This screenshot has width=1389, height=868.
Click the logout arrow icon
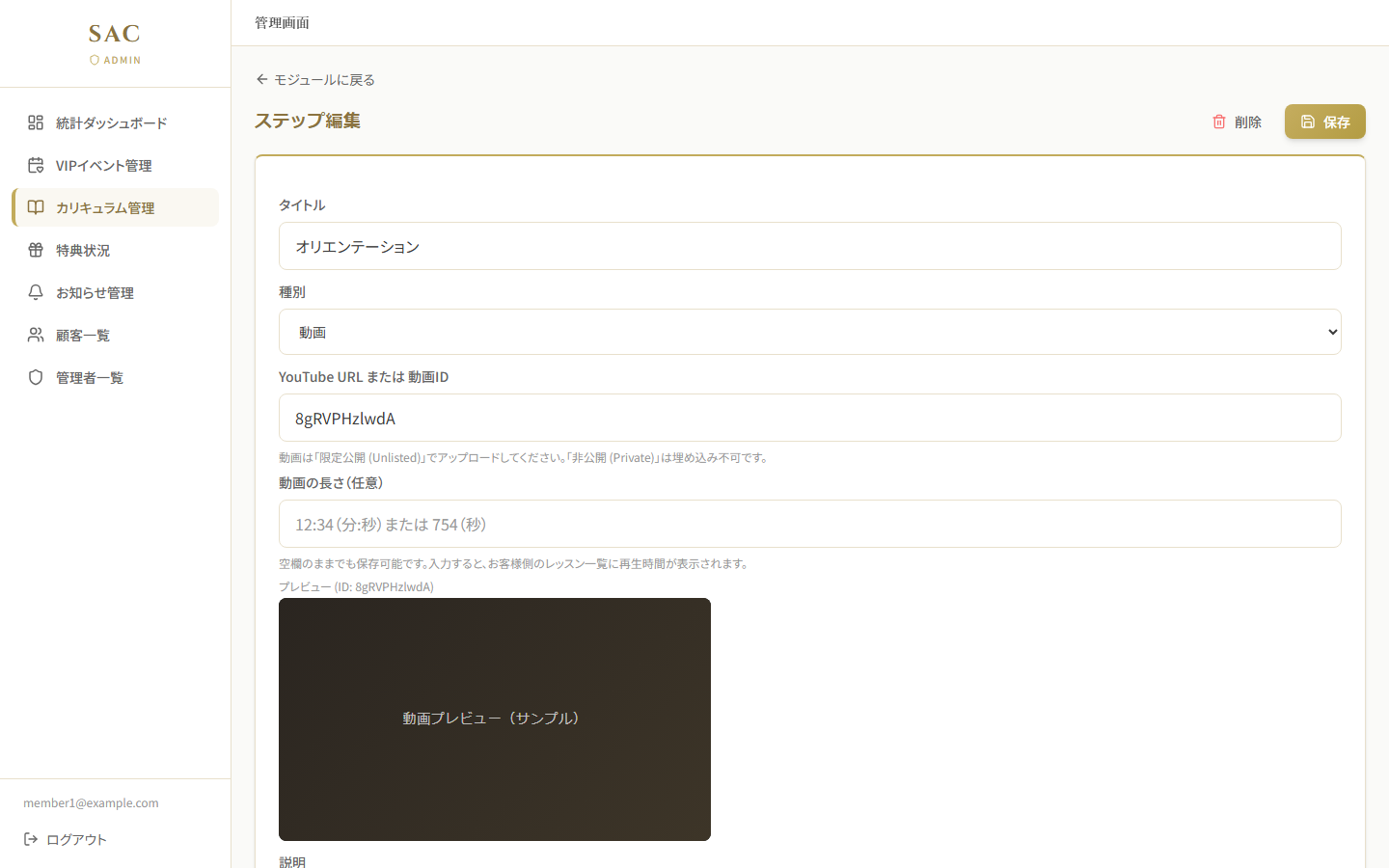pos(31,839)
